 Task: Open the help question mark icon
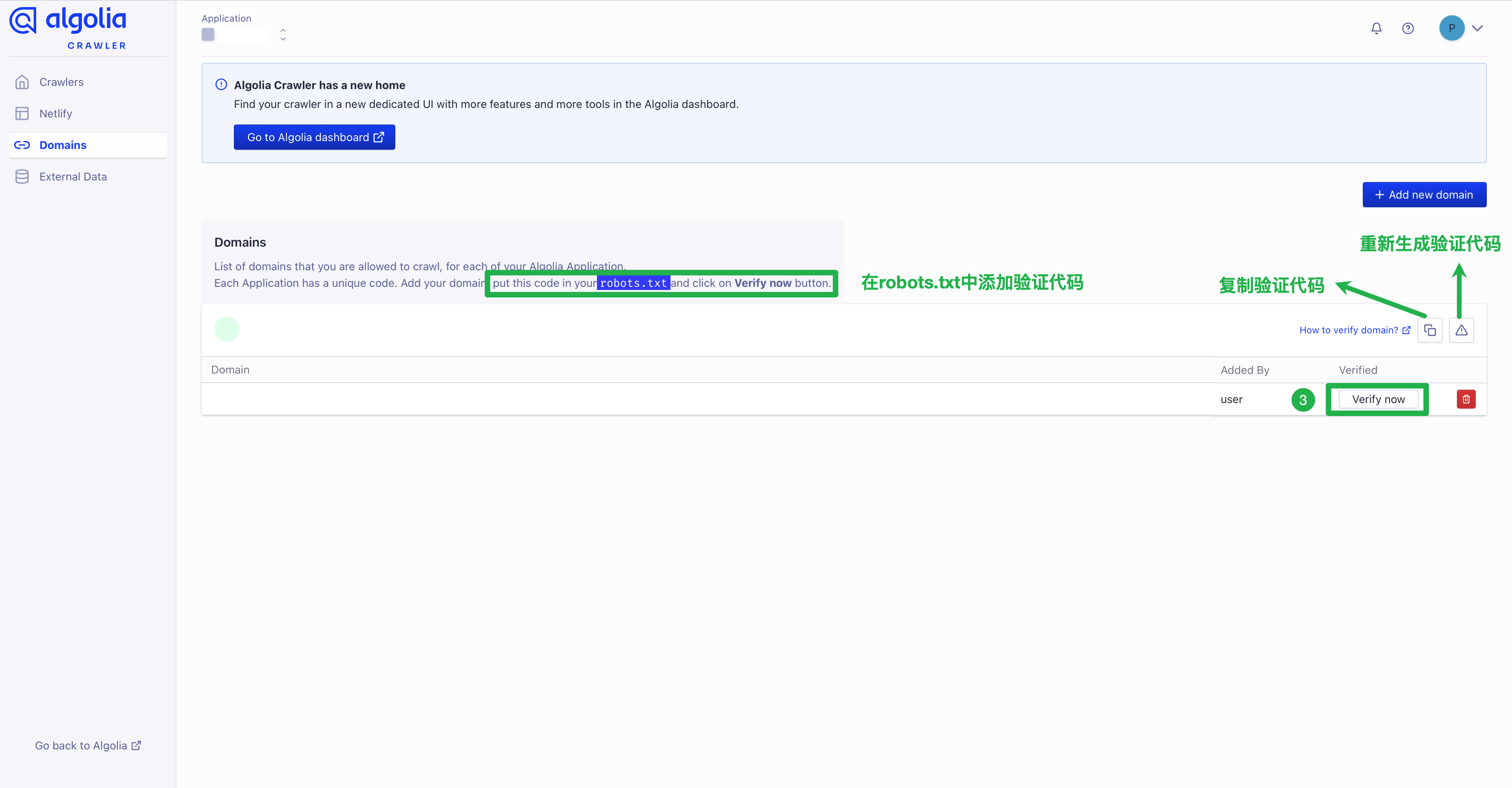click(1408, 28)
